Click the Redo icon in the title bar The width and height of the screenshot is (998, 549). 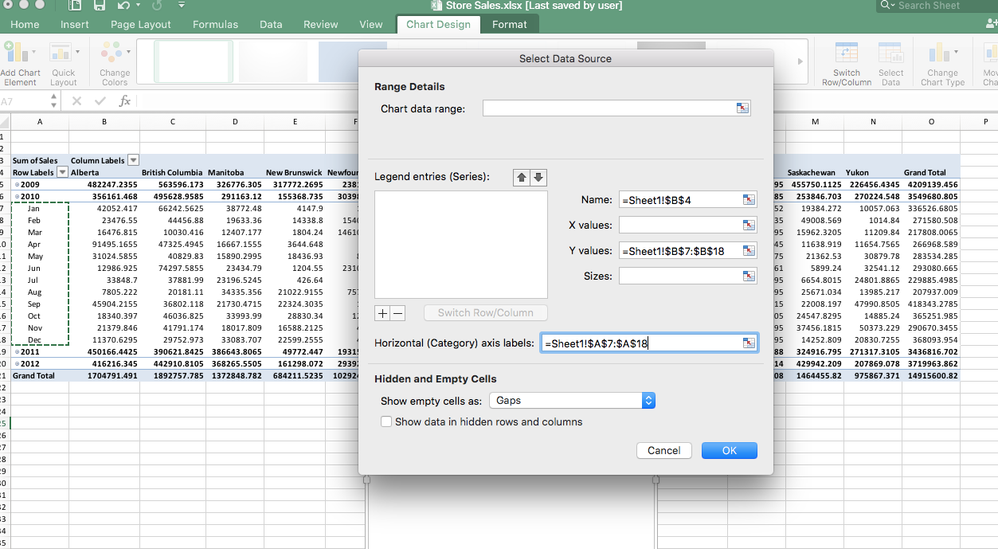tap(157, 6)
